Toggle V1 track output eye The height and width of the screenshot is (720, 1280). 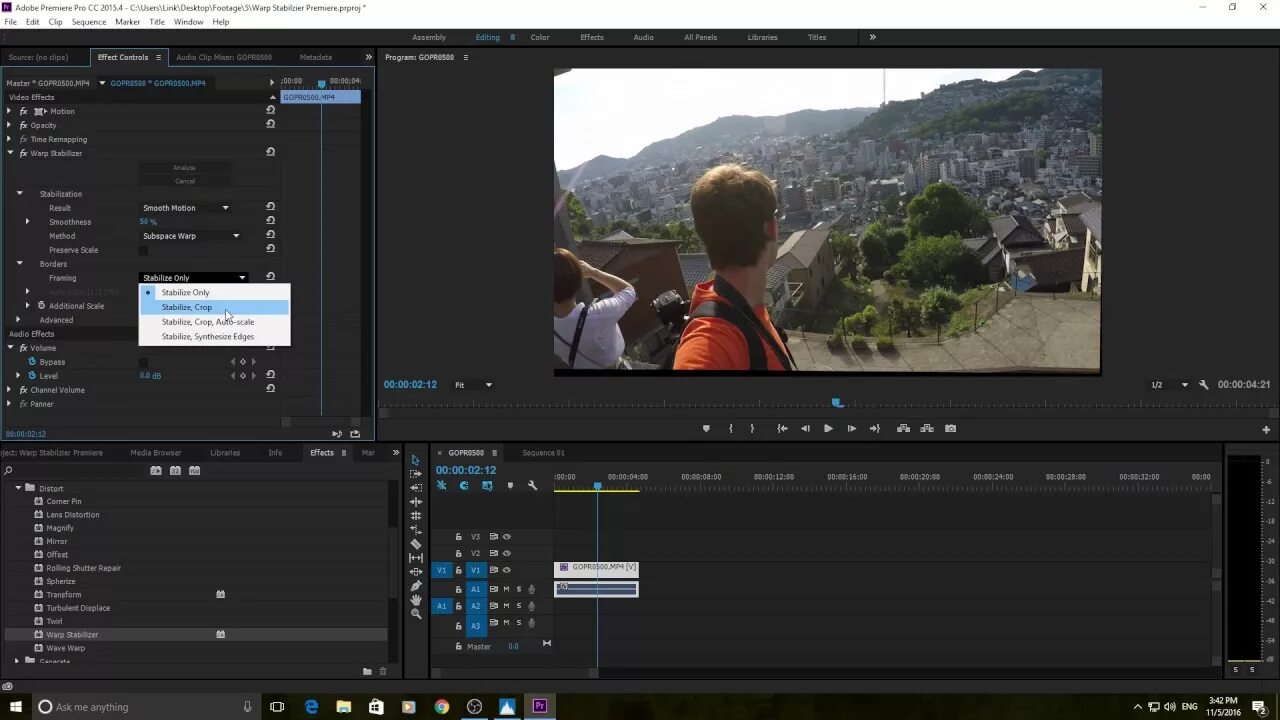(506, 570)
